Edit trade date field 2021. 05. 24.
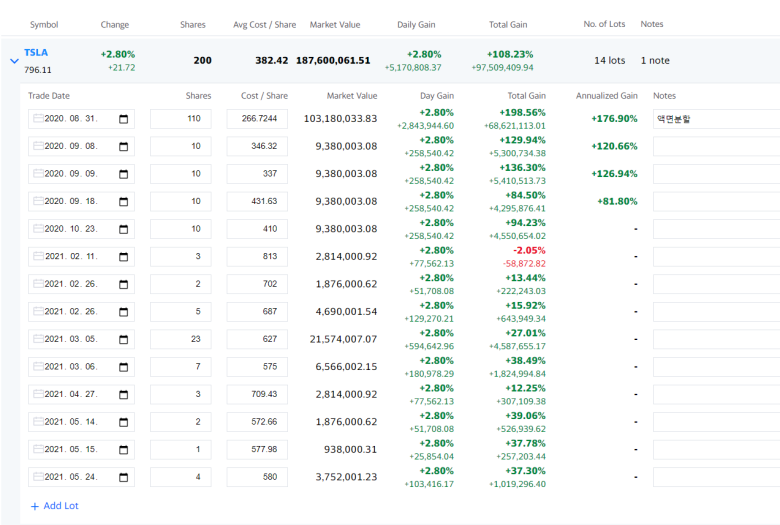This screenshot has width=780, height=525. click(81, 477)
